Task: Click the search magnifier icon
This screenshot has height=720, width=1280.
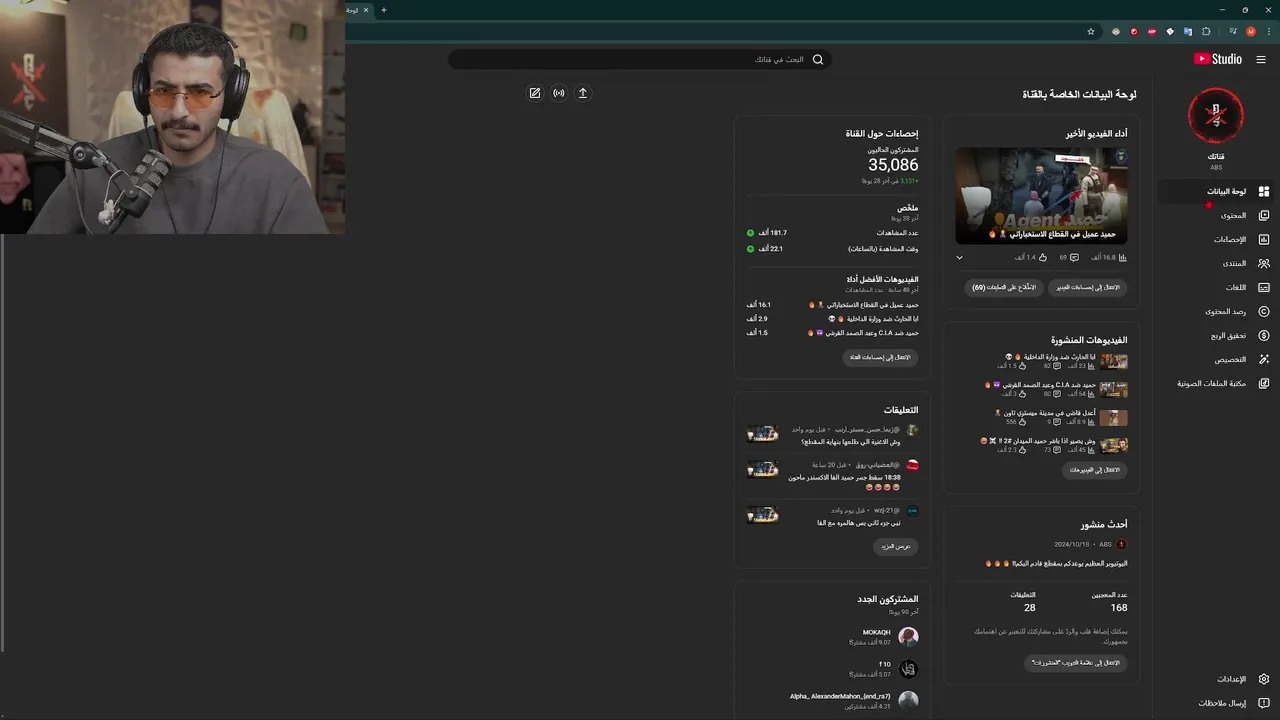Action: pos(818,60)
